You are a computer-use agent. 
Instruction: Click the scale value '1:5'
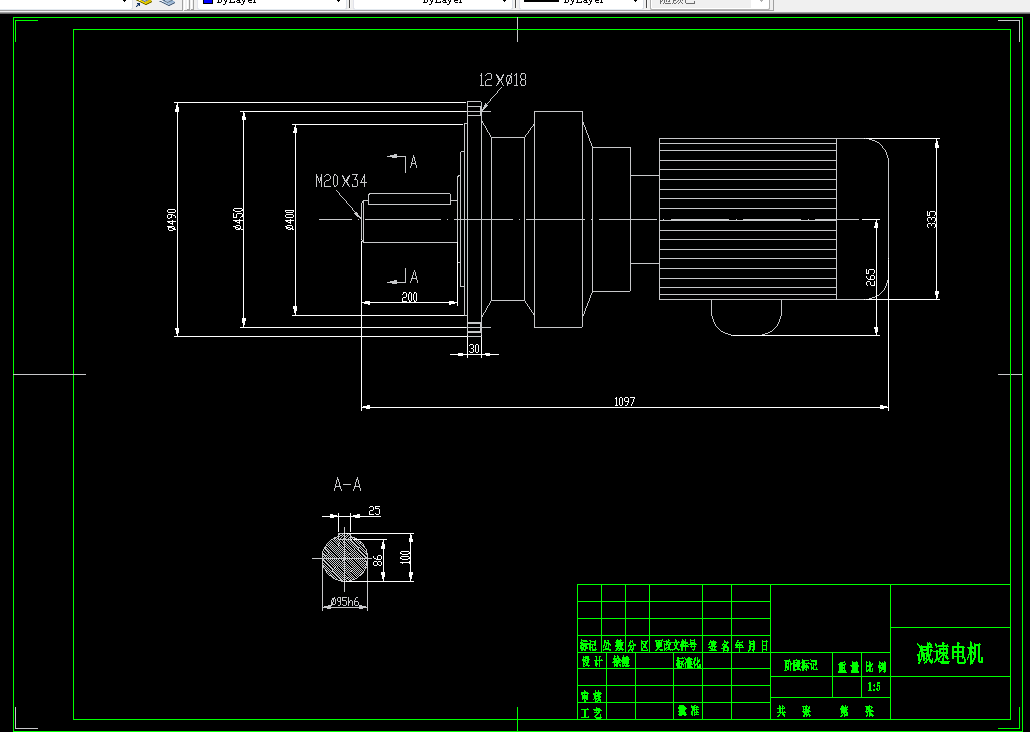click(x=874, y=687)
